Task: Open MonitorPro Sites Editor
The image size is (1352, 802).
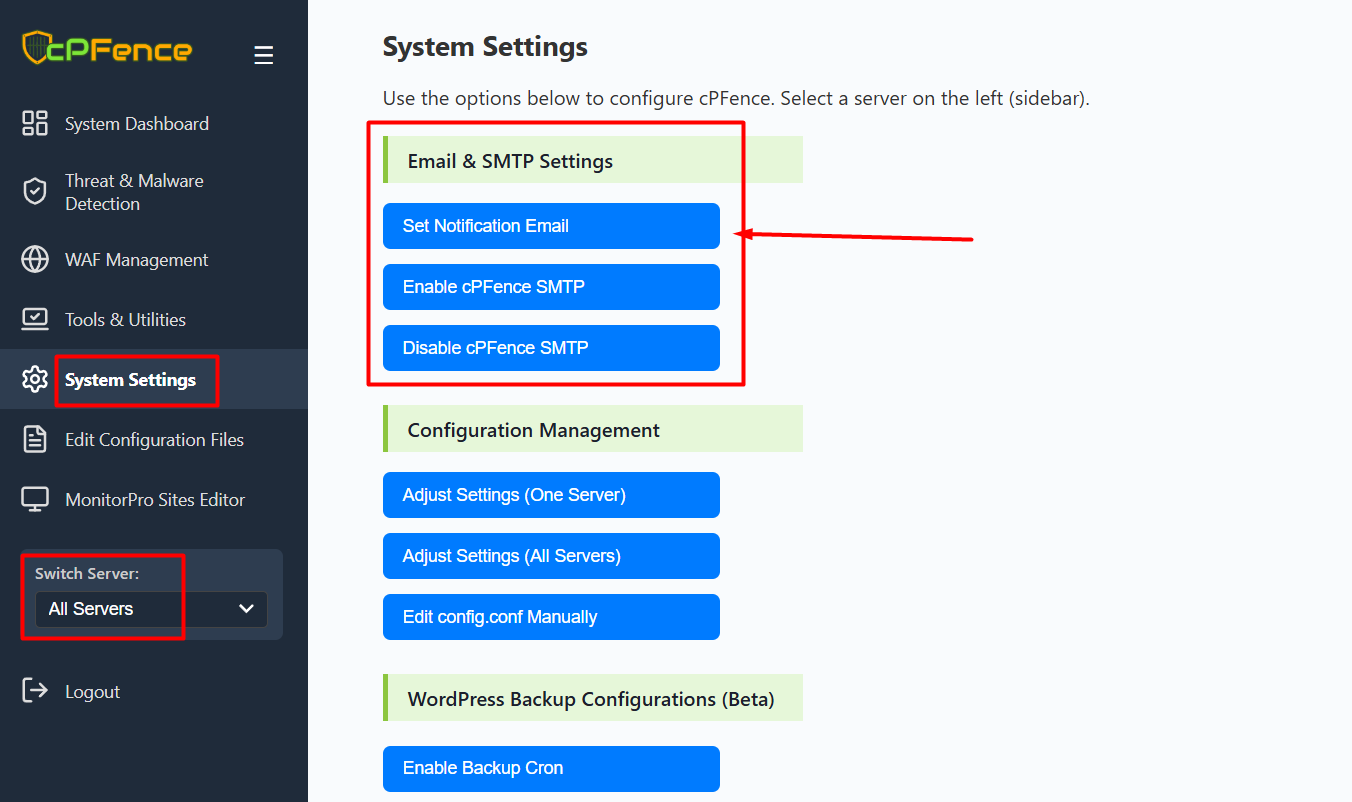Action: 155,500
